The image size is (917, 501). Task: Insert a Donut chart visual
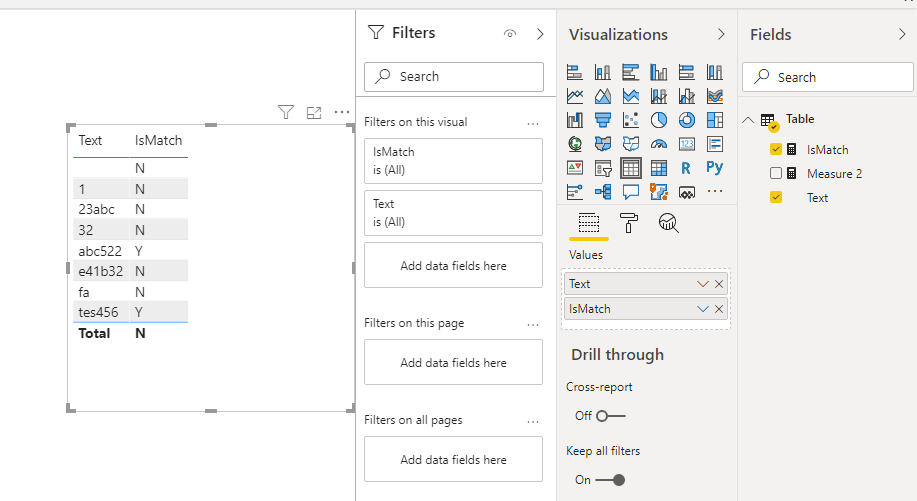[687, 120]
